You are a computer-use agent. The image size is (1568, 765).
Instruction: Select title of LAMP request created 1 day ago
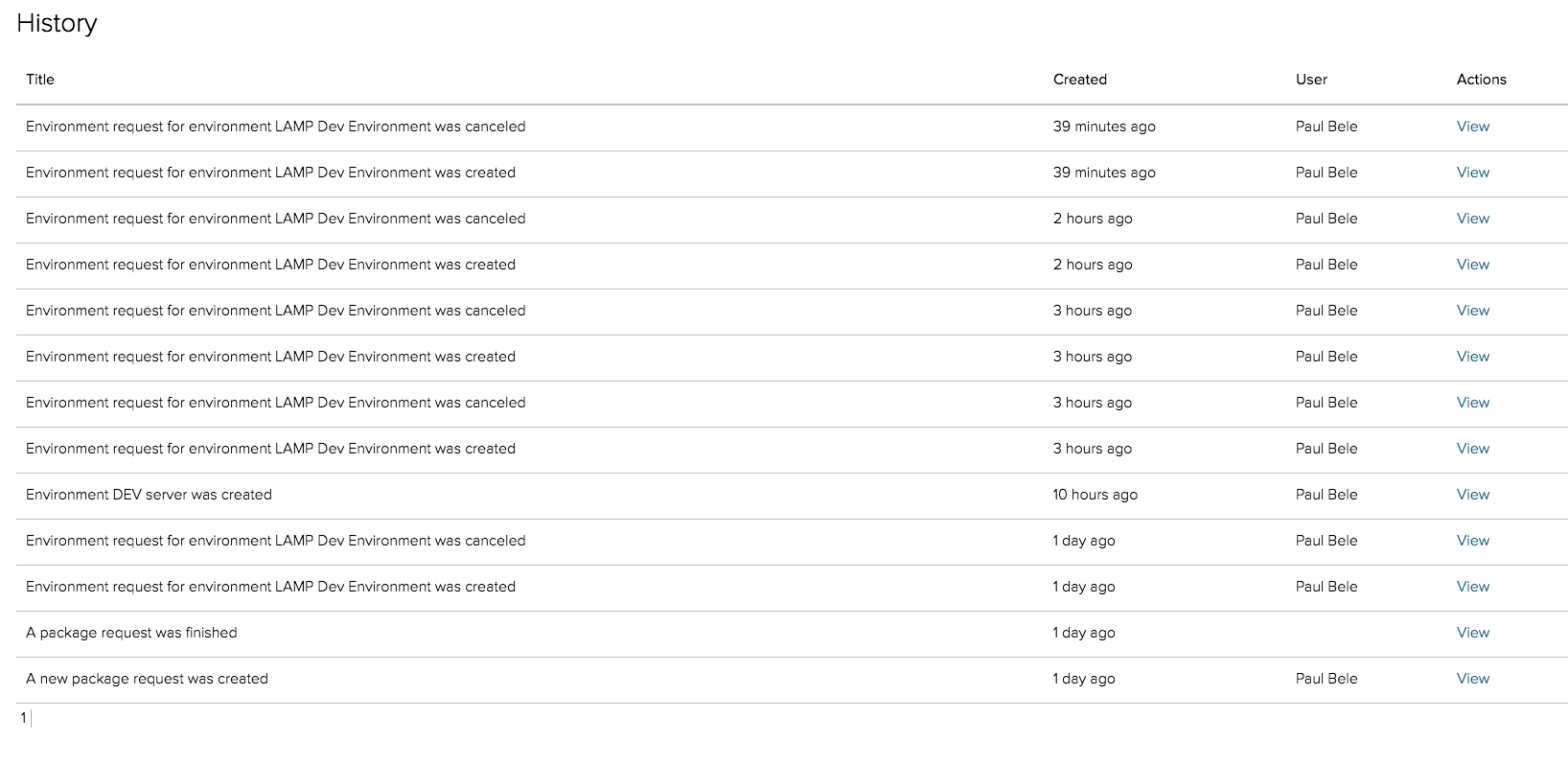coord(270,587)
